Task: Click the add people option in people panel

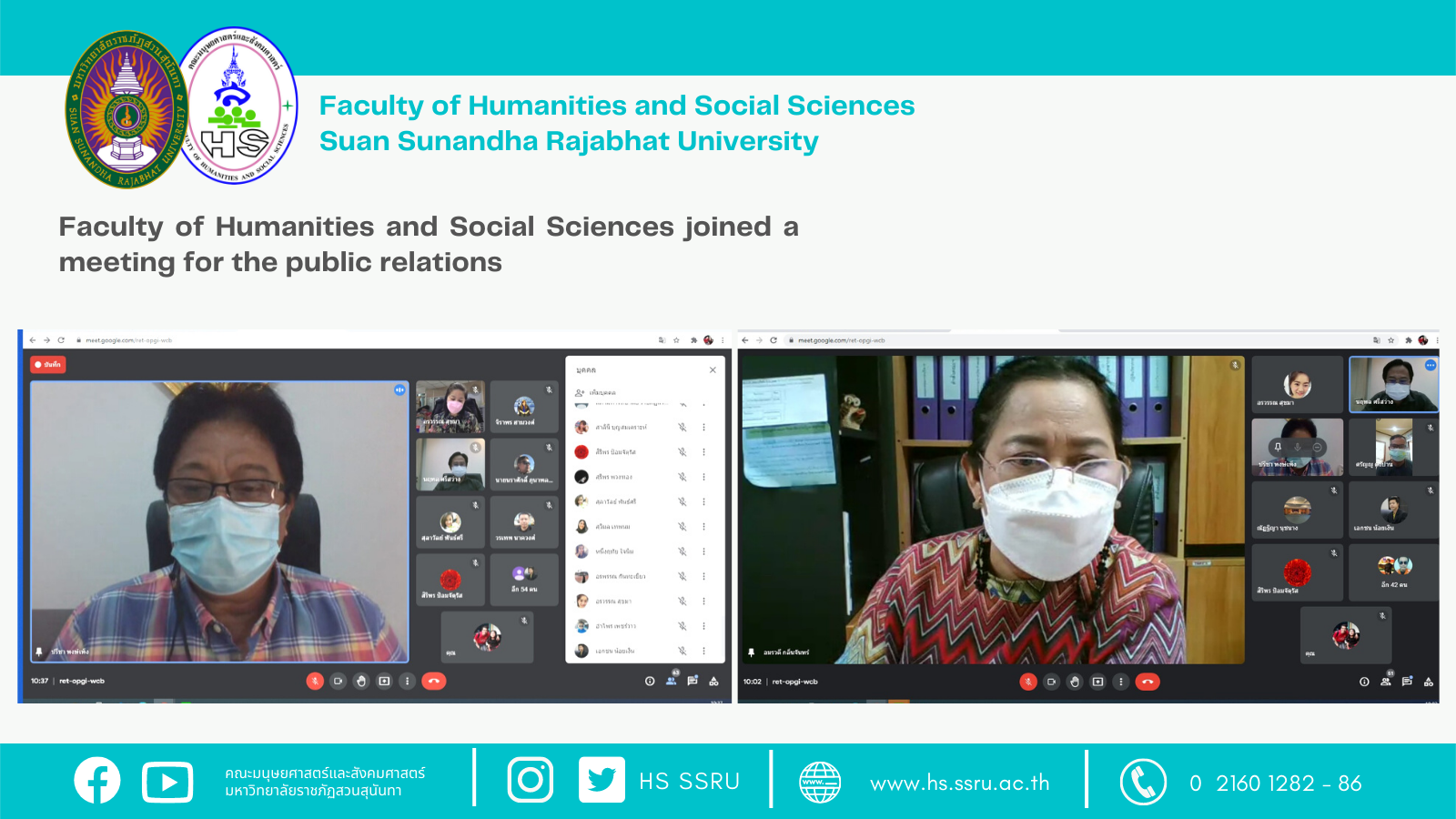Action: click(x=596, y=392)
